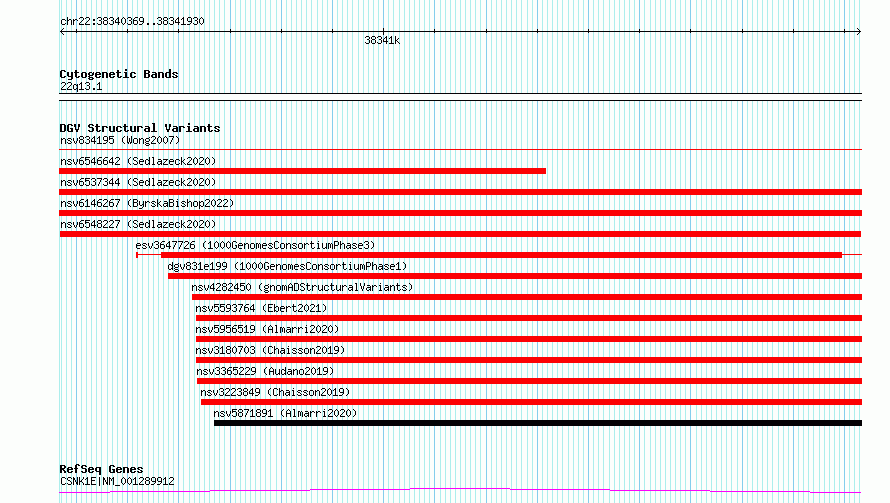Click the red bar of nsv3223849

[531, 402]
